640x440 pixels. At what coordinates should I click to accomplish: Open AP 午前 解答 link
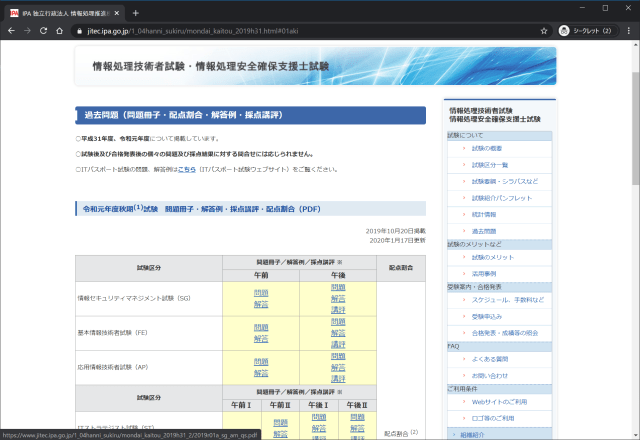[x=261, y=373]
